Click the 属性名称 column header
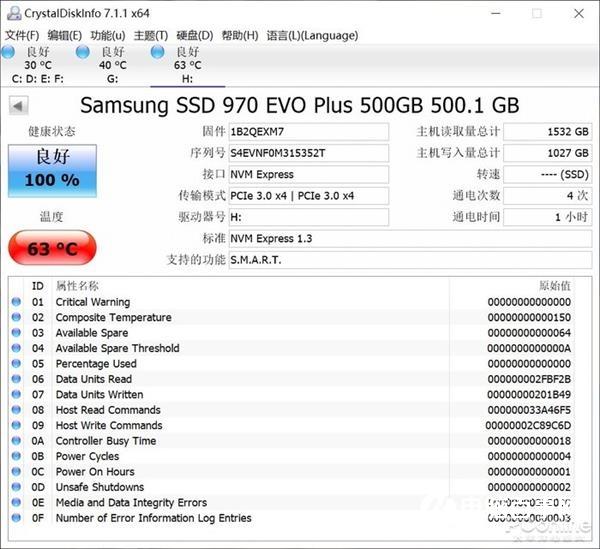 77,286
